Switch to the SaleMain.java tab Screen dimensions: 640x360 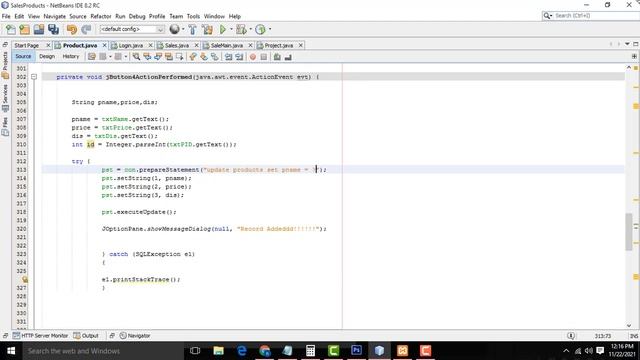(x=227, y=45)
